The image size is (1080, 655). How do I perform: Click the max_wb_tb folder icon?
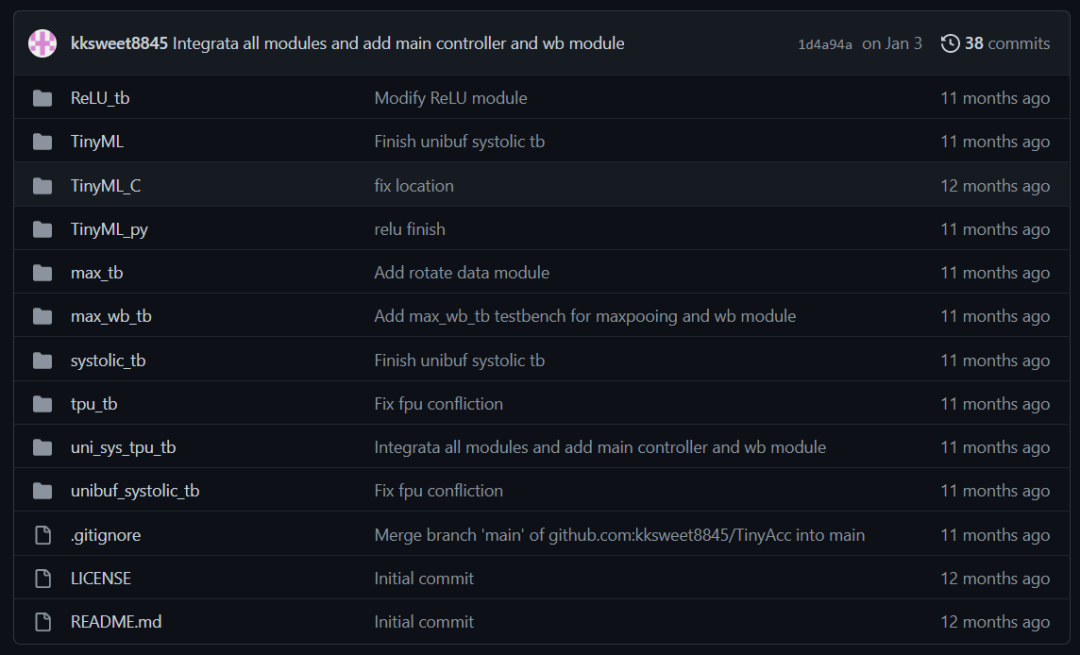coord(42,316)
